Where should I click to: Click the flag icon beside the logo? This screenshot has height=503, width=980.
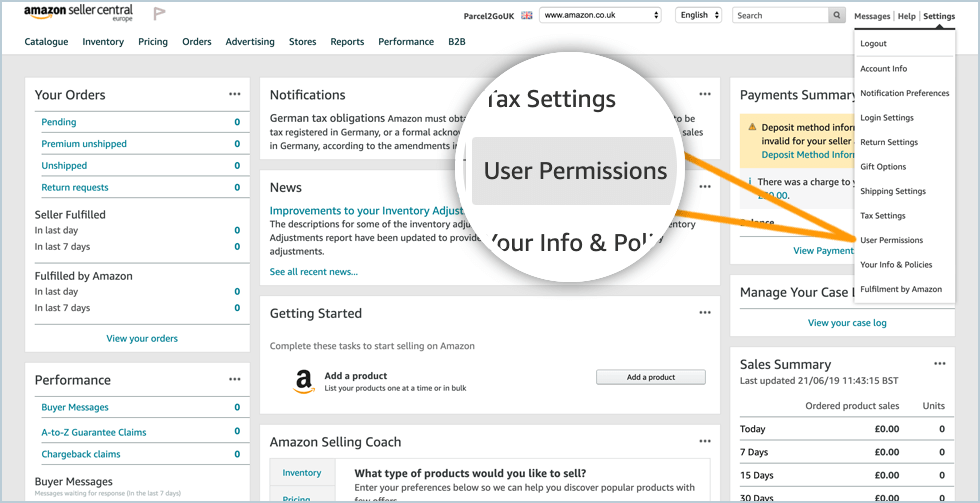coord(159,15)
